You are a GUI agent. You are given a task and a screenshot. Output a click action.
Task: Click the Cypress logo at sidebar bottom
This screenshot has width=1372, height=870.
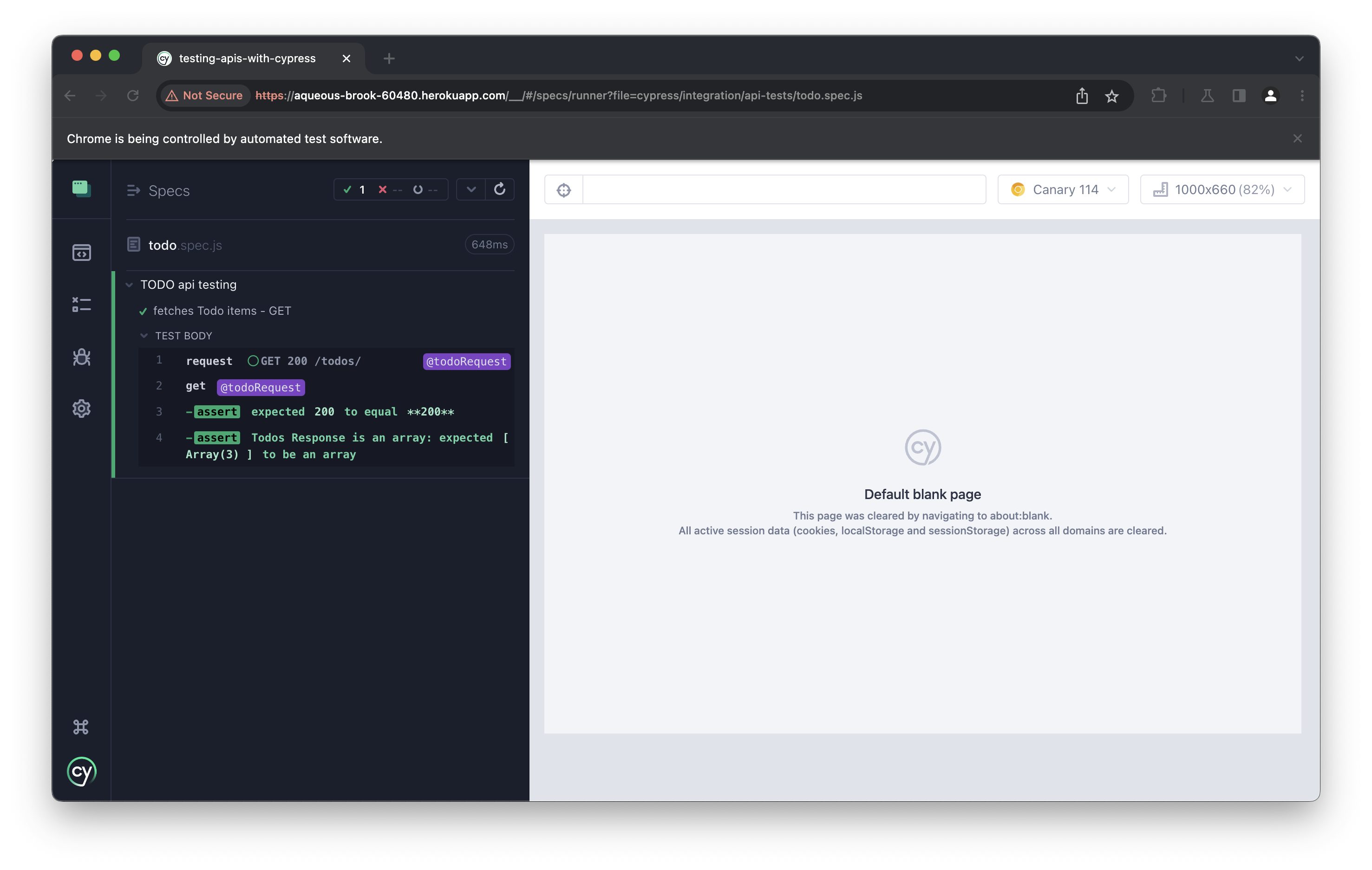coord(81,772)
